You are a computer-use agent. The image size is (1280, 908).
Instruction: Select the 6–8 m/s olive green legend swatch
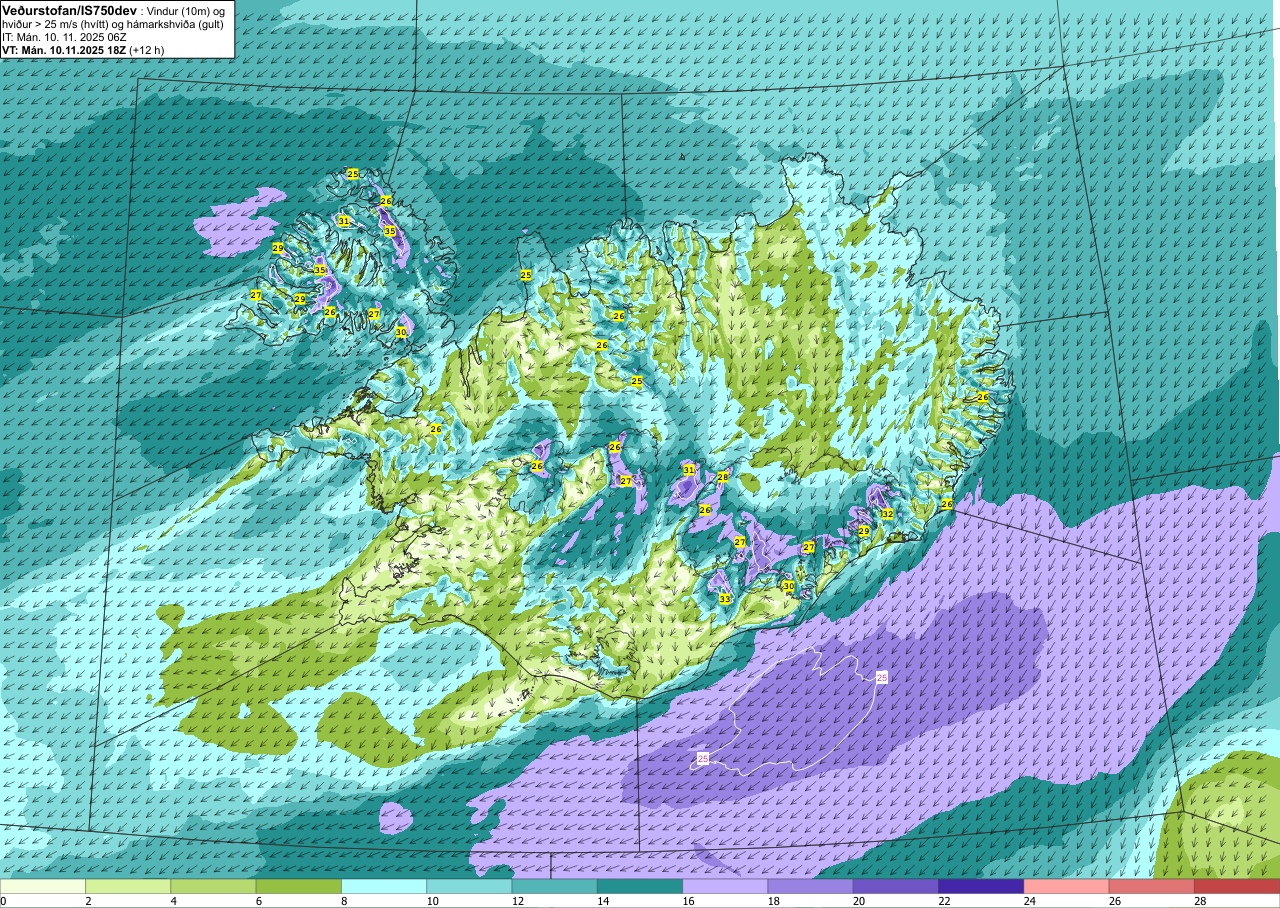pos(298,886)
